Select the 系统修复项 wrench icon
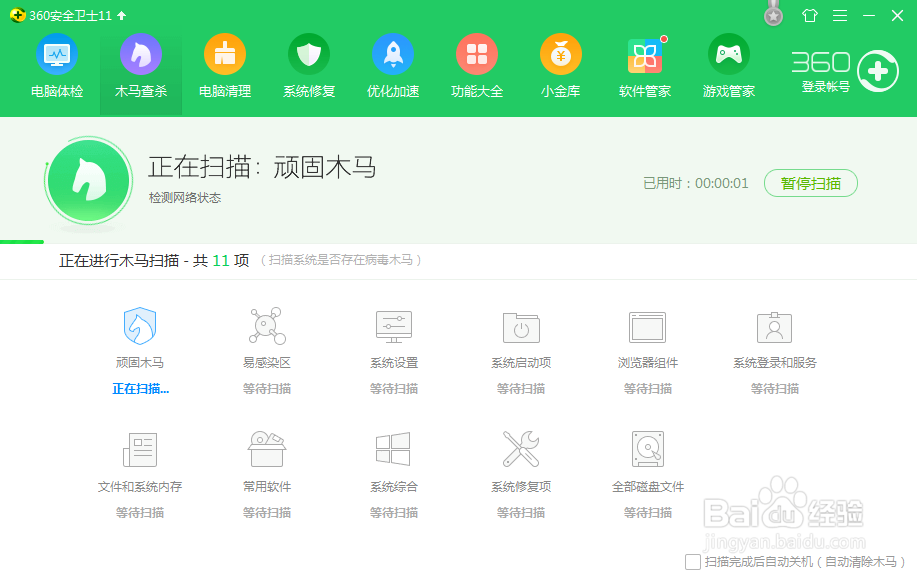The height and width of the screenshot is (574, 917). [x=521, y=449]
